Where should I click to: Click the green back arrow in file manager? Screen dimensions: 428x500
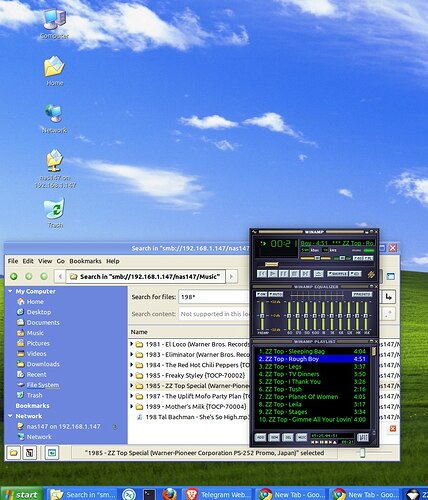click(14, 276)
